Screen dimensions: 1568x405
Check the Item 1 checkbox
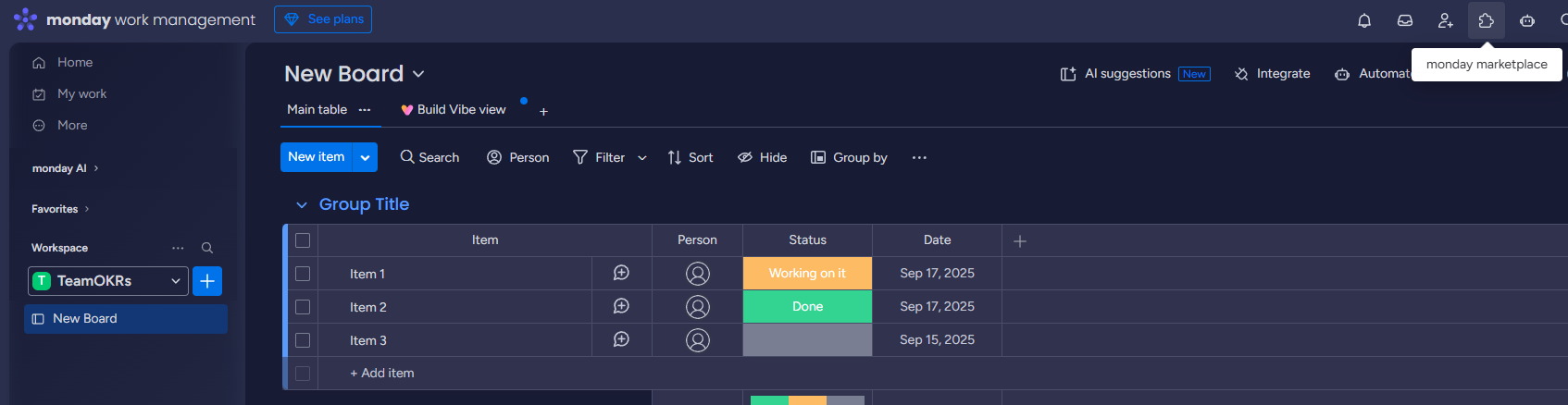coord(303,274)
